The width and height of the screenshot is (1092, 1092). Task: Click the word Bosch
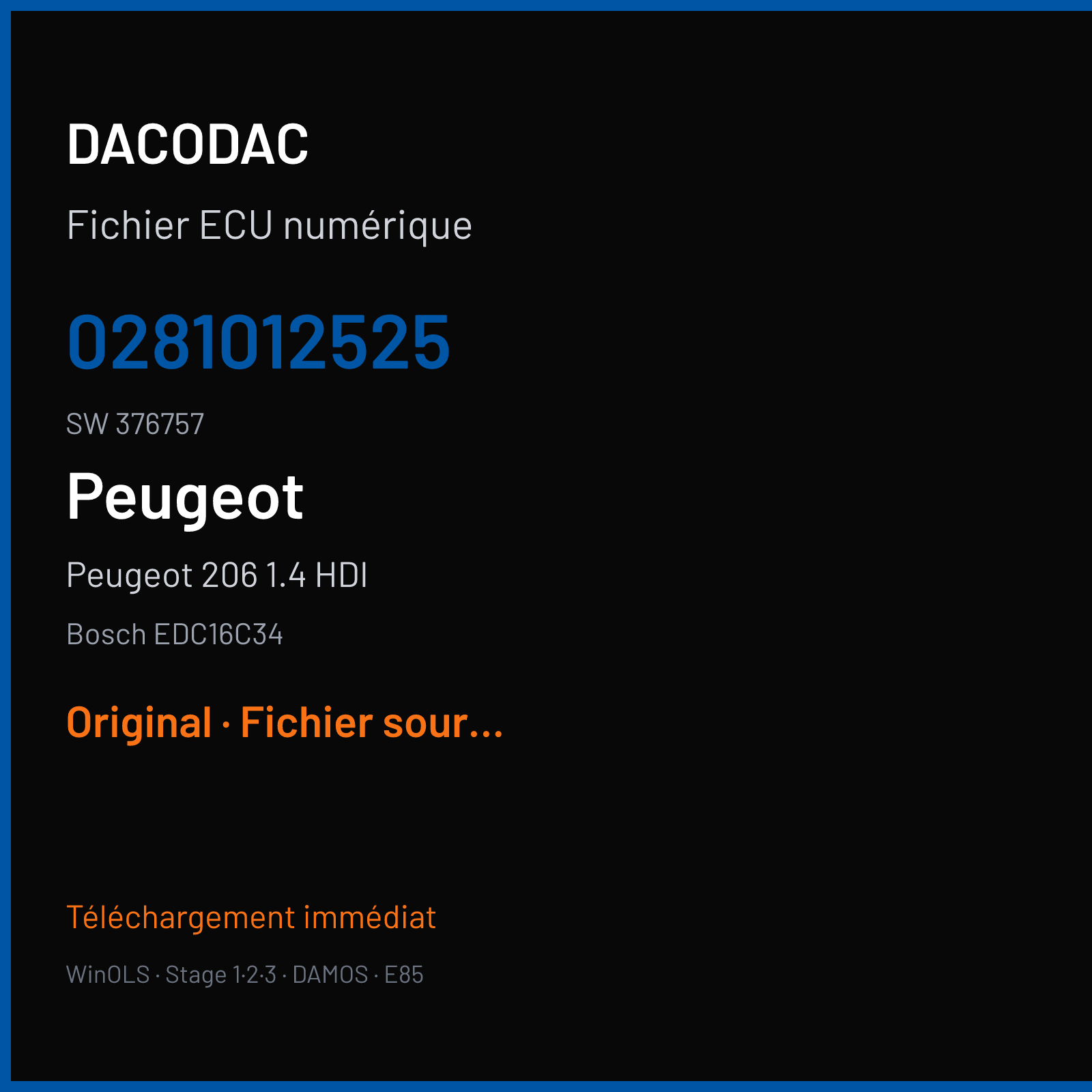coord(106,634)
